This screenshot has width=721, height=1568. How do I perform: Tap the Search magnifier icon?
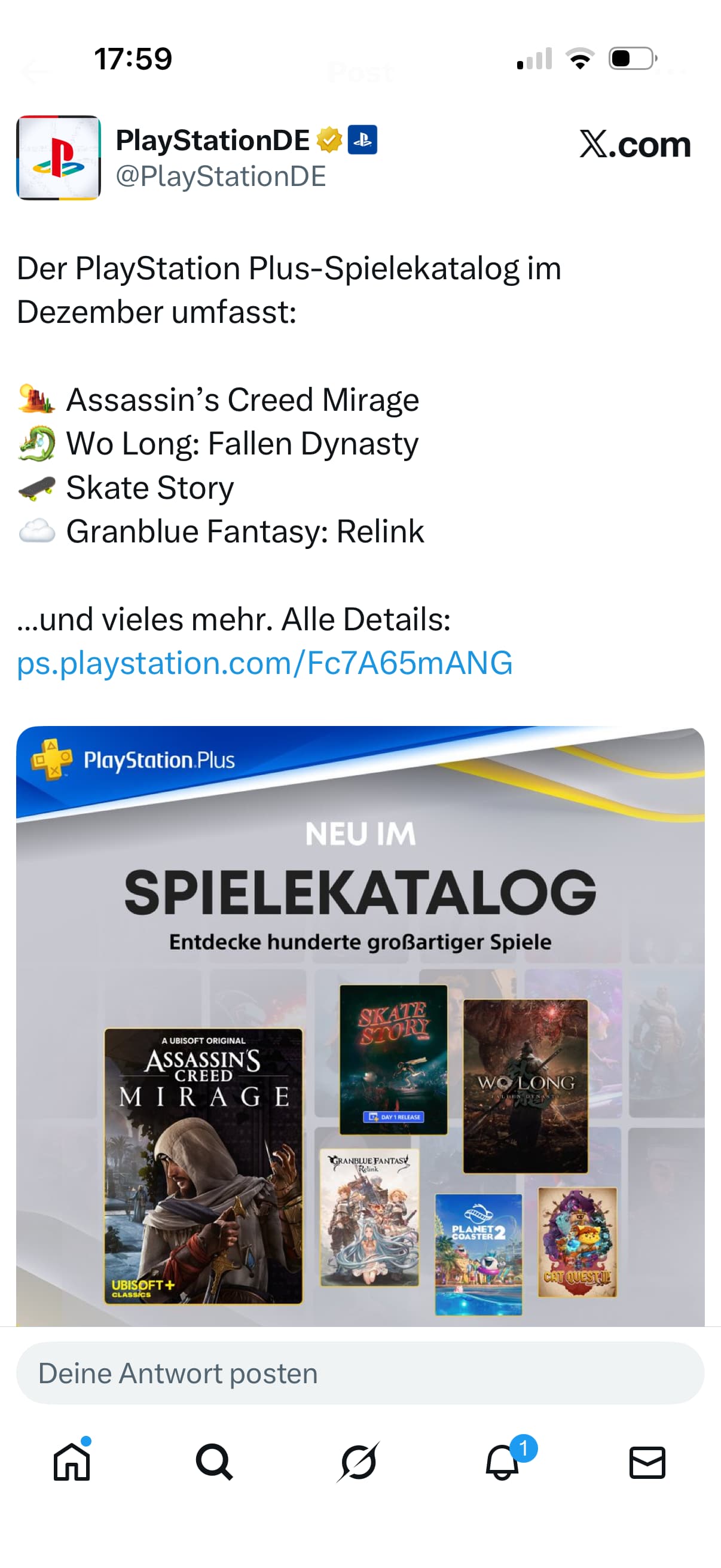coord(214,1462)
